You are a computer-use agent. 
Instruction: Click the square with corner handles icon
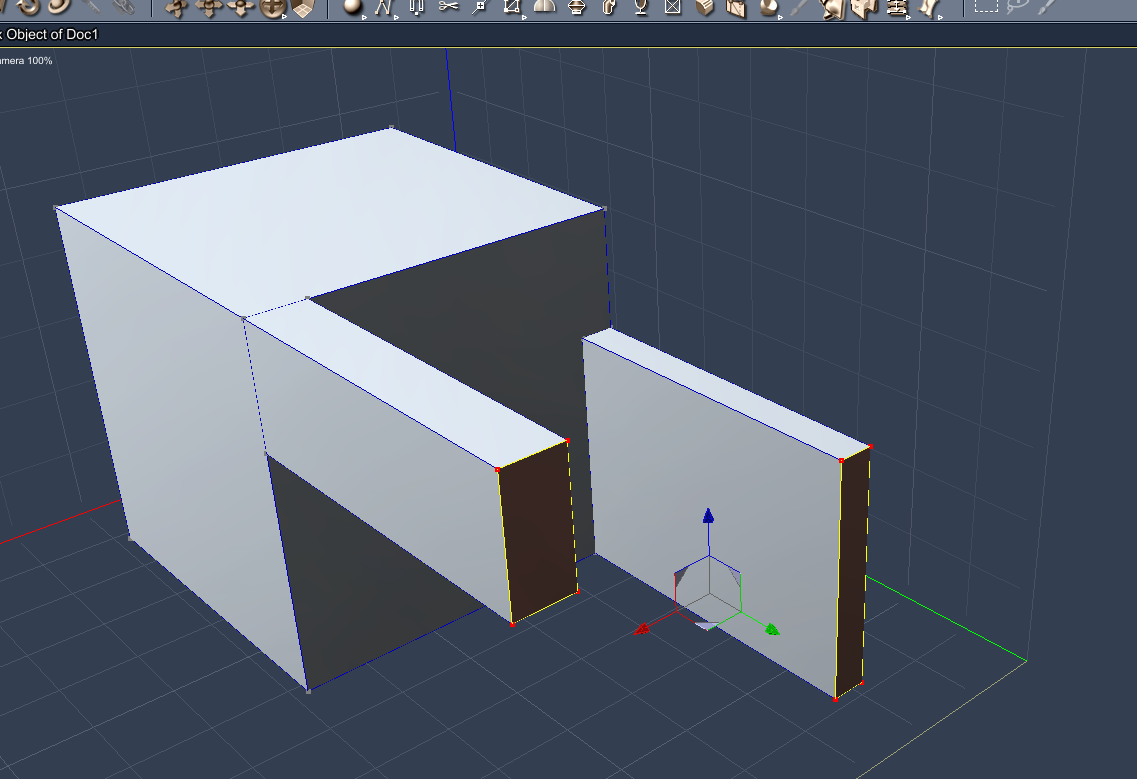[x=511, y=7]
